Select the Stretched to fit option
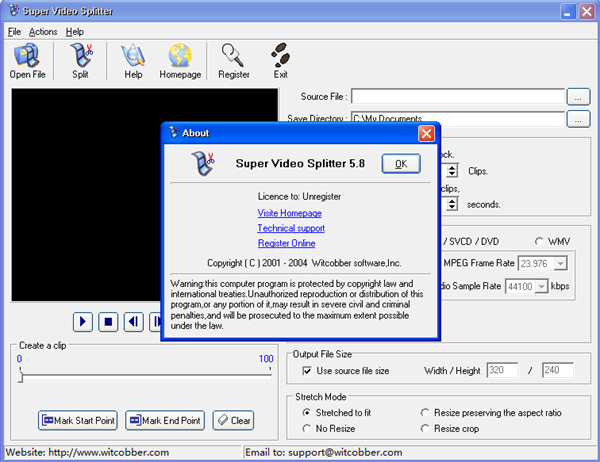 click(x=307, y=412)
